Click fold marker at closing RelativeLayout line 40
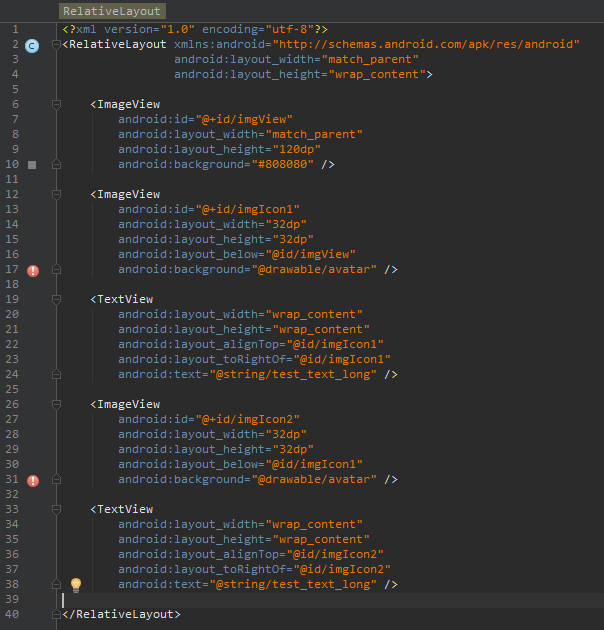604x630 pixels. (56, 614)
